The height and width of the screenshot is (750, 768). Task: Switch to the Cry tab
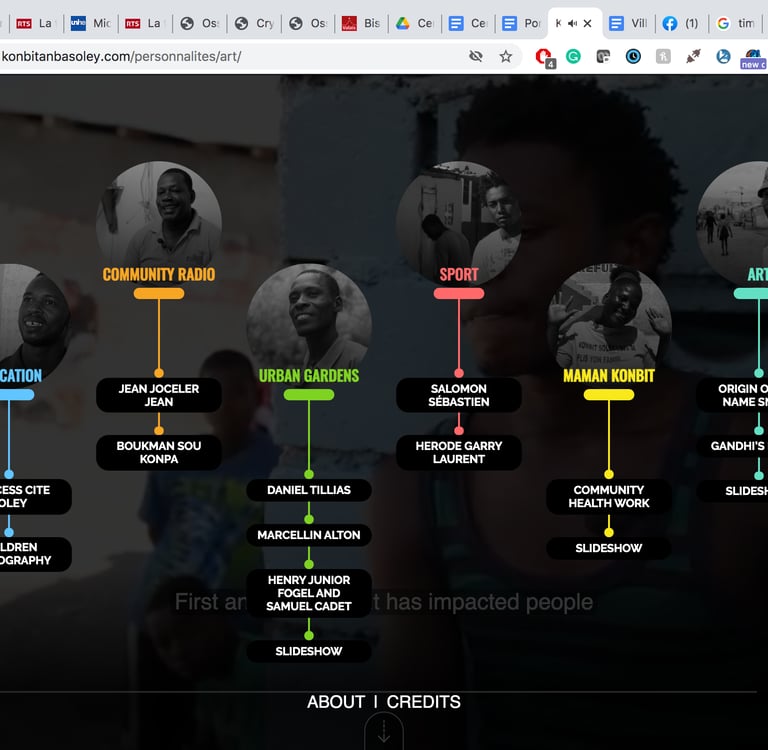tap(254, 23)
